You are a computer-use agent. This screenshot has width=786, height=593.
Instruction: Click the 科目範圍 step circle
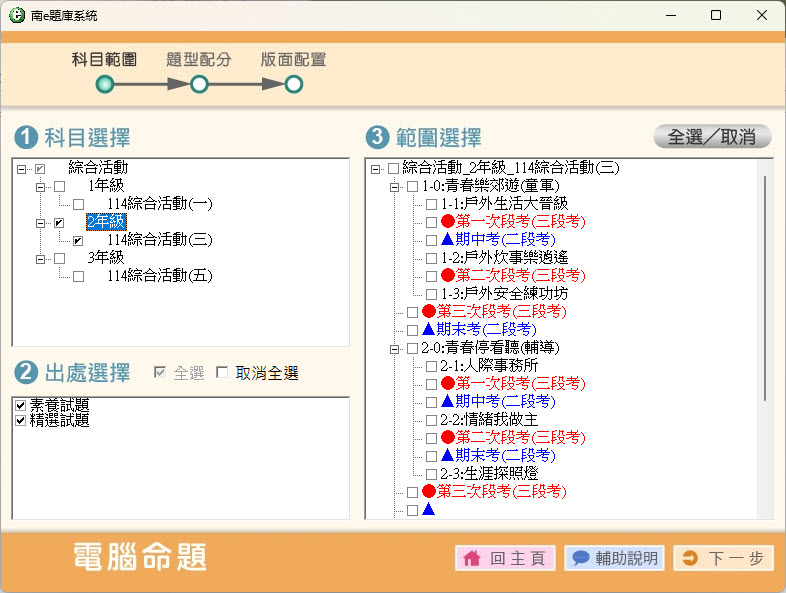pos(105,85)
